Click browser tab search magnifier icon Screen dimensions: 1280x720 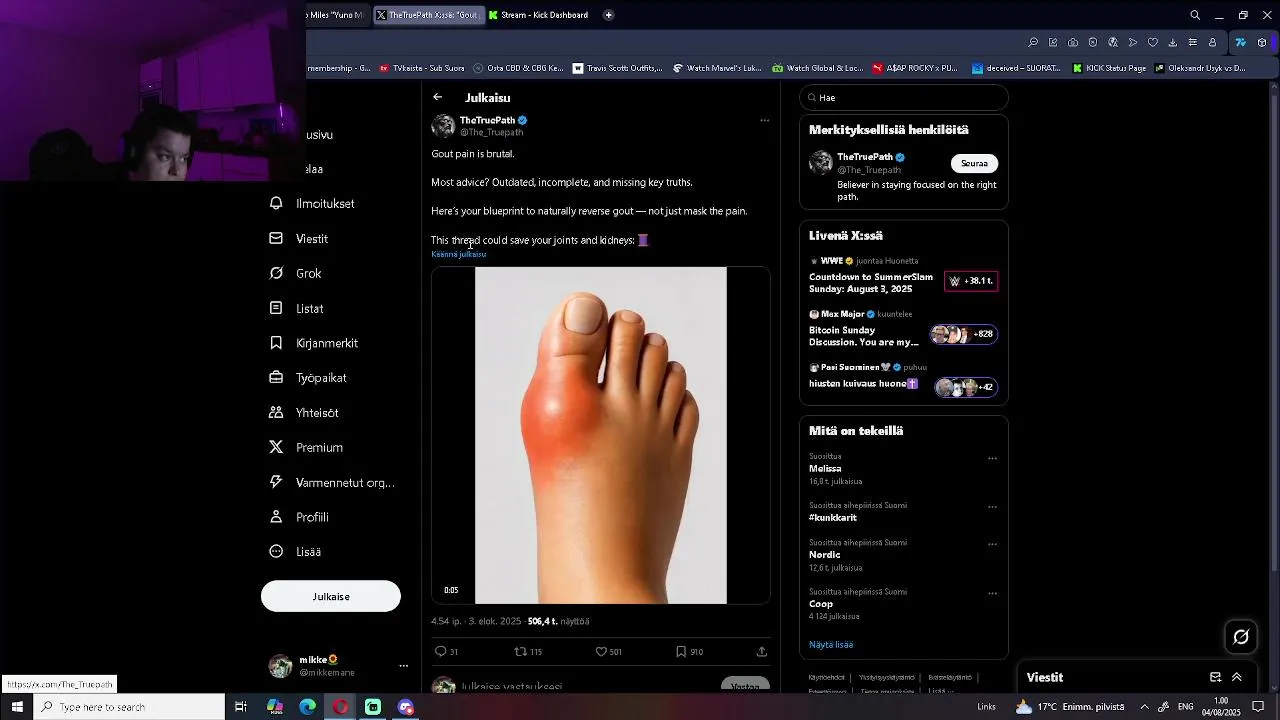point(1195,15)
